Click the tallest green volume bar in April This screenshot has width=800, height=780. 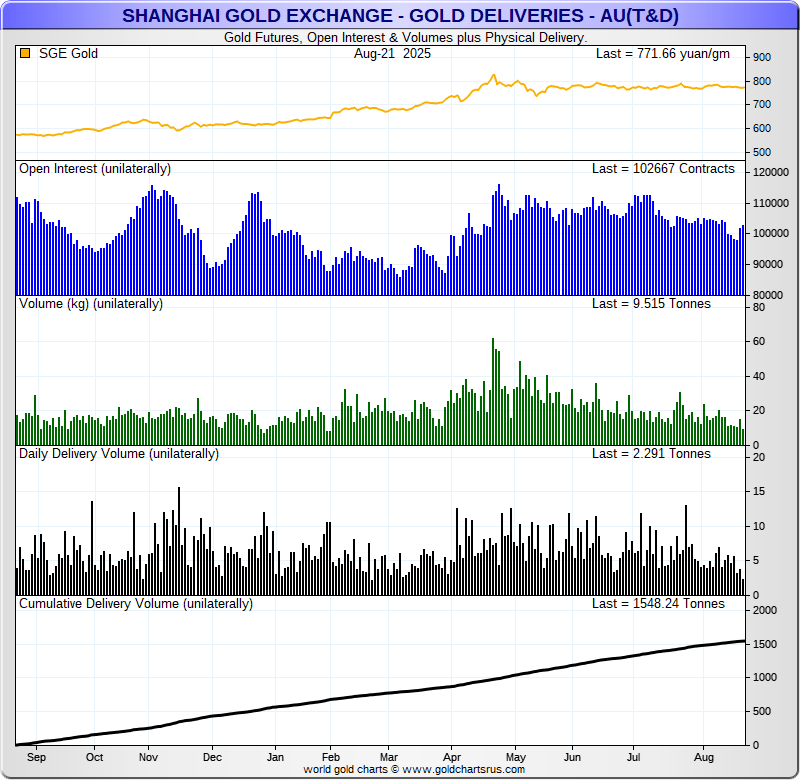[493, 391]
